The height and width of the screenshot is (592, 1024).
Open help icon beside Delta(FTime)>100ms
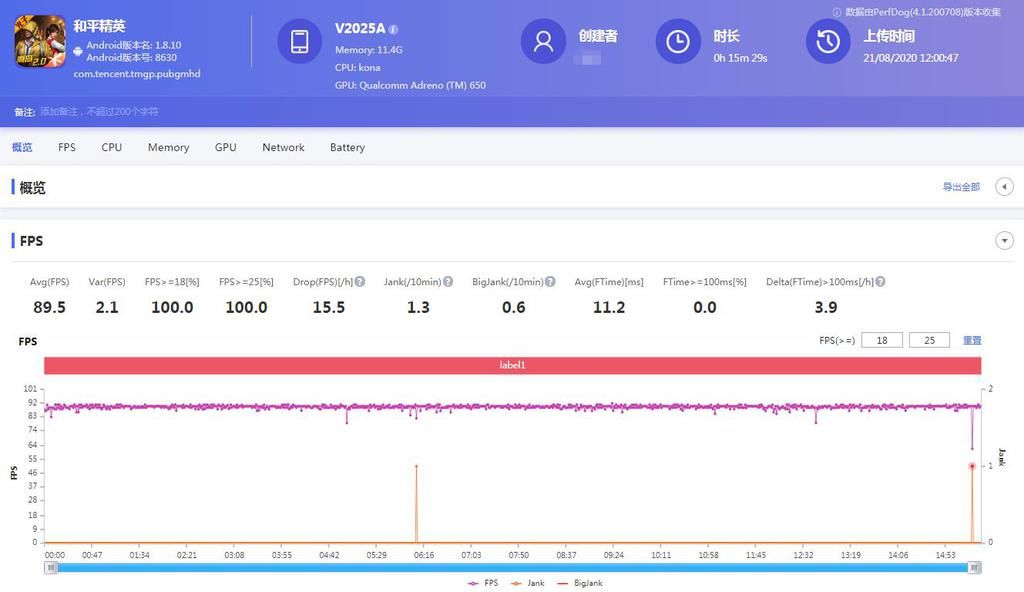coord(880,282)
